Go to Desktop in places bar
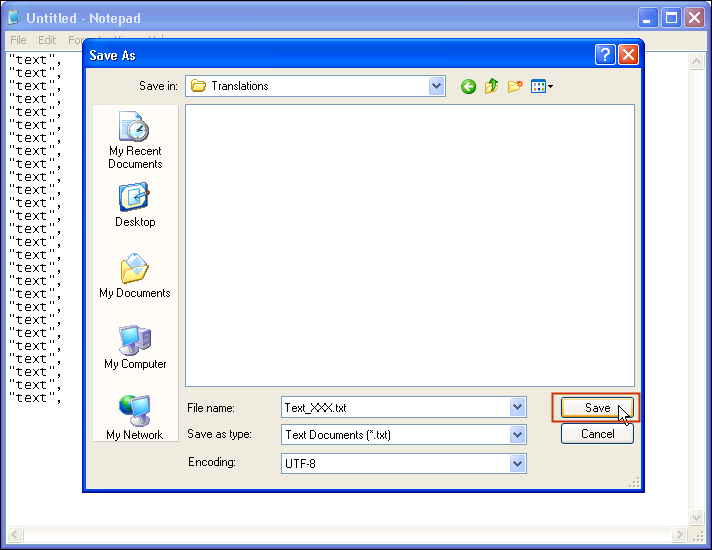Screen dimensions: 712x550 pyautogui.click(x=135, y=205)
